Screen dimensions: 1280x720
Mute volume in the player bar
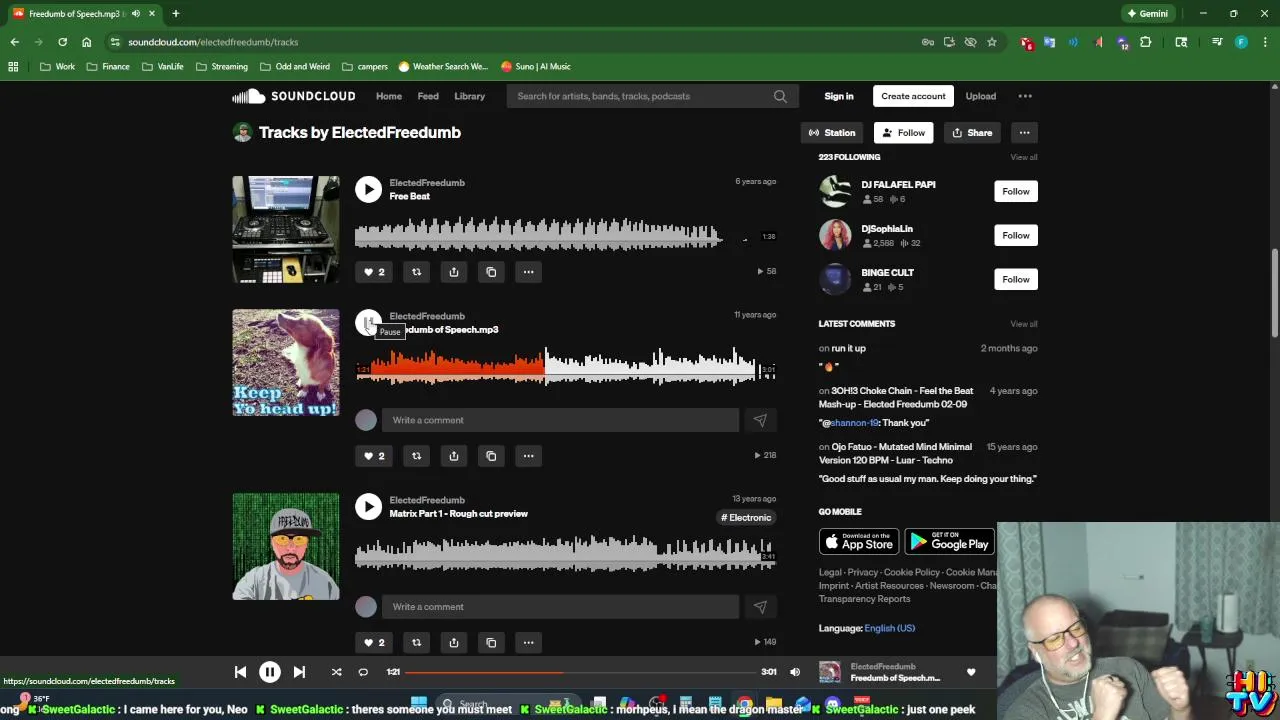[795, 672]
